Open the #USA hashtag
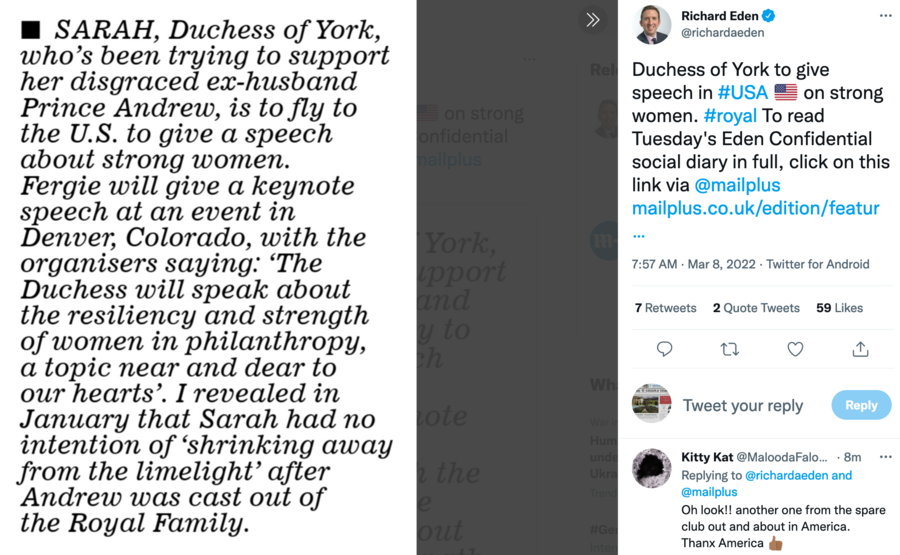This screenshot has height=555, width=900. (x=743, y=93)
